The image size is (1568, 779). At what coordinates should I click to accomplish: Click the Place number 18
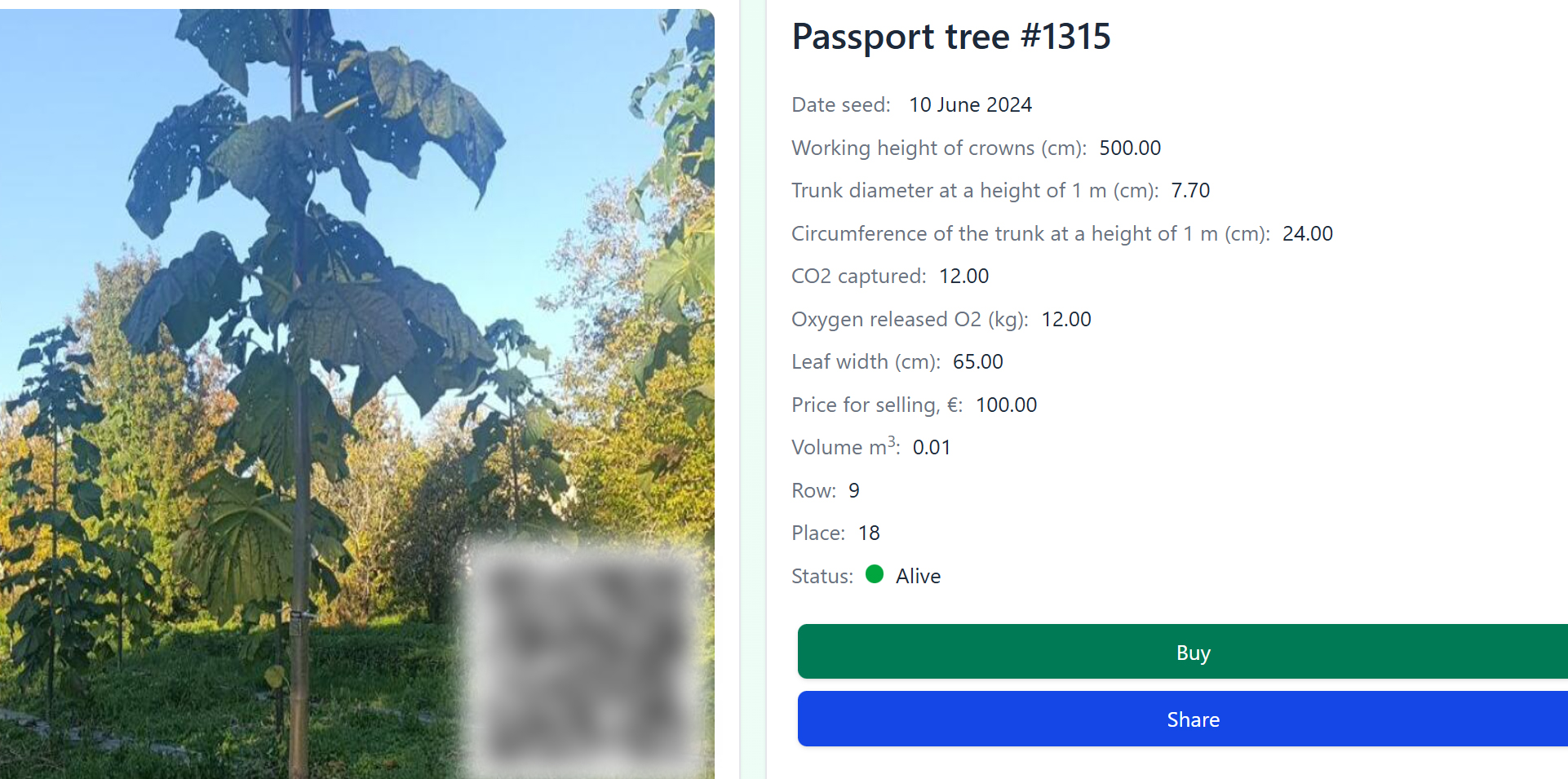(x=869, y=533)
